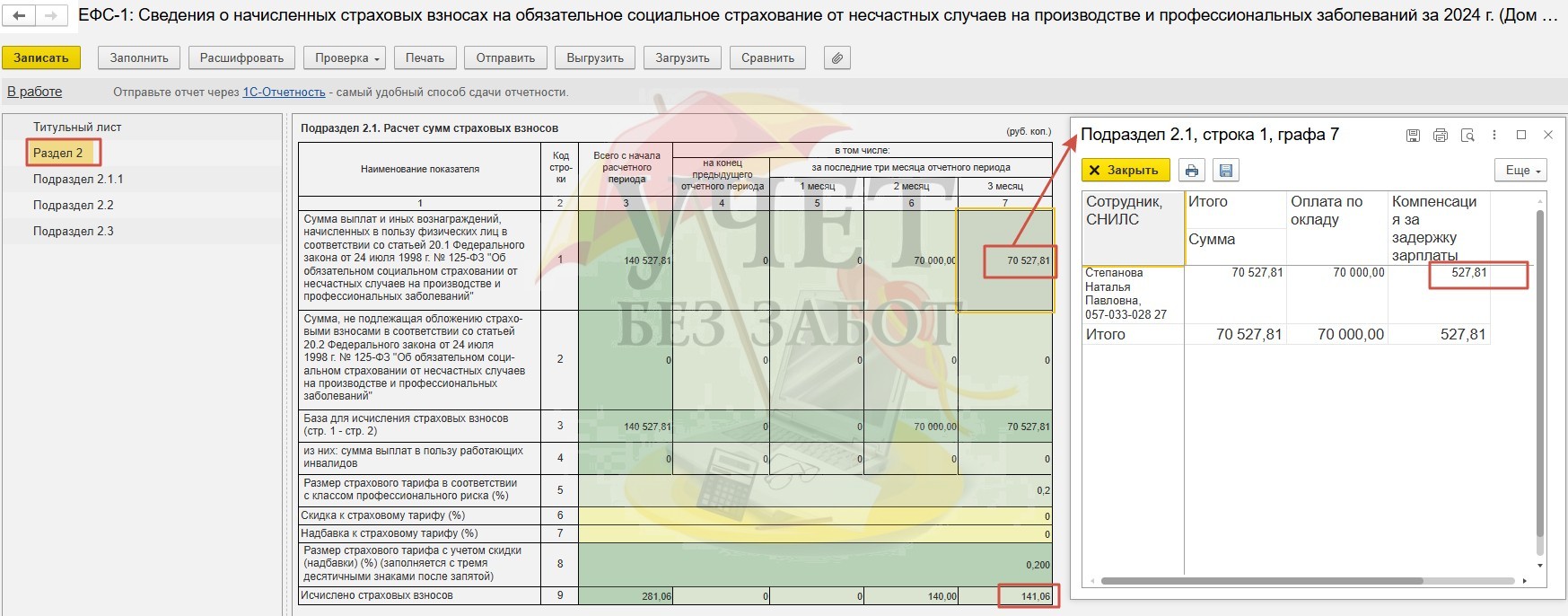Viewport: 1568px width, 616px height.
Task: Go forward with the right arrow
Action: [51, 16]
